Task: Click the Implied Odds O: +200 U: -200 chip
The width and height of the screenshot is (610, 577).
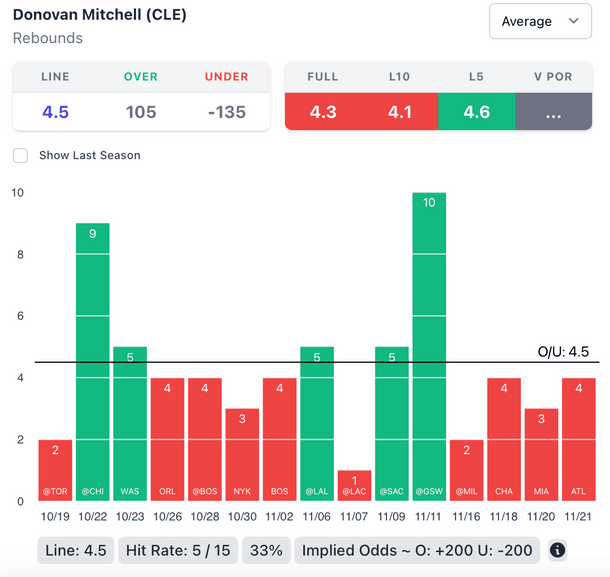Action: pos(417,550)
